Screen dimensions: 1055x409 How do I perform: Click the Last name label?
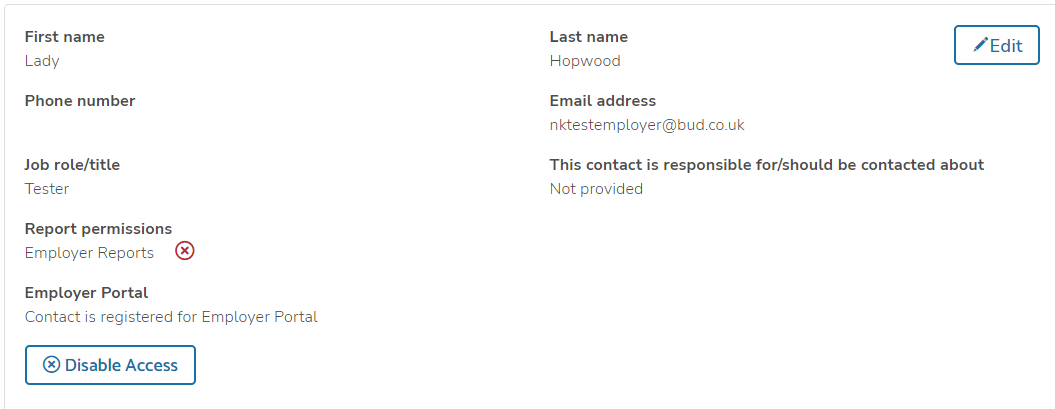[x=589, y=37]
